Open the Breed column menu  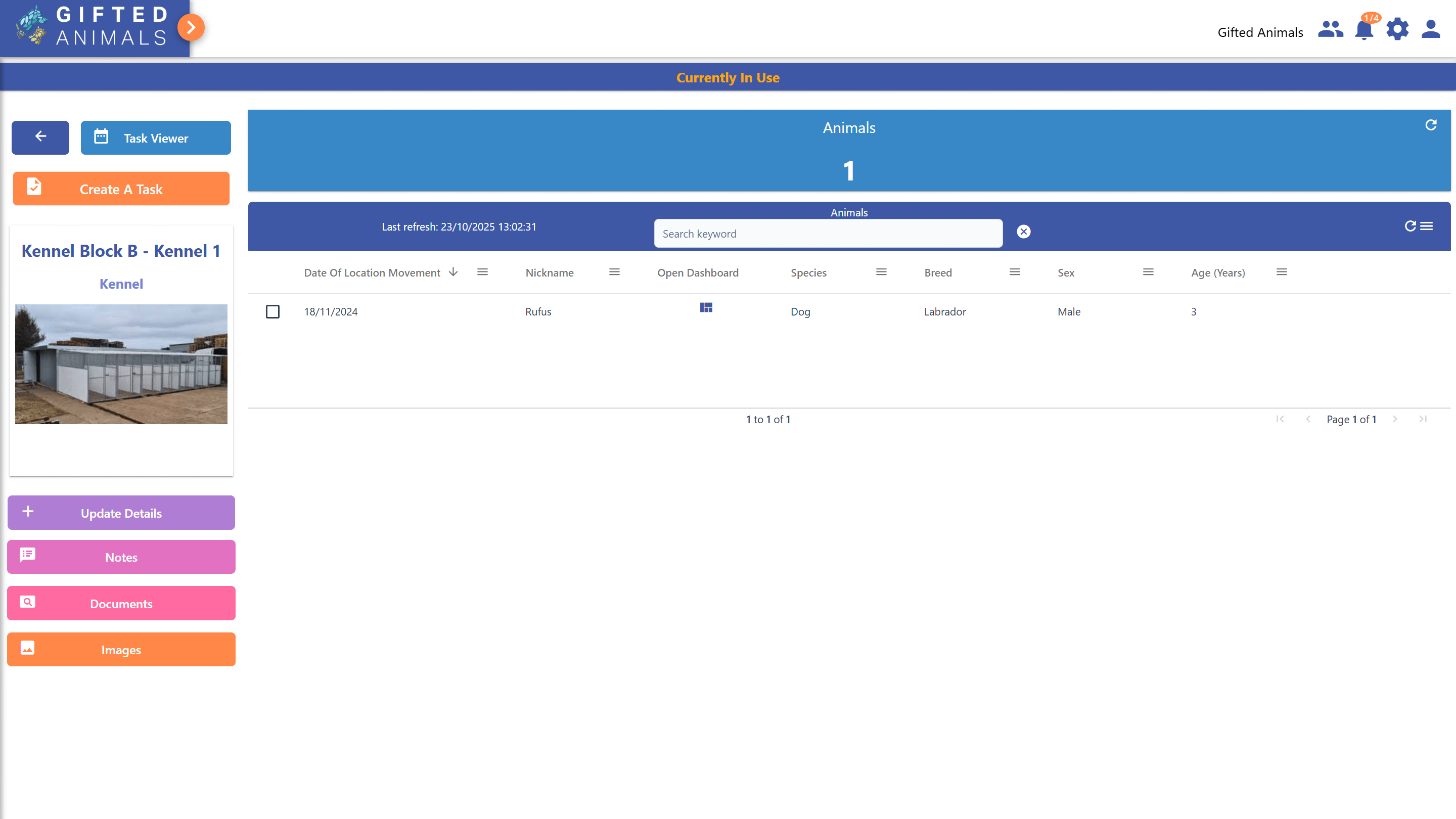coord(1015,272)
